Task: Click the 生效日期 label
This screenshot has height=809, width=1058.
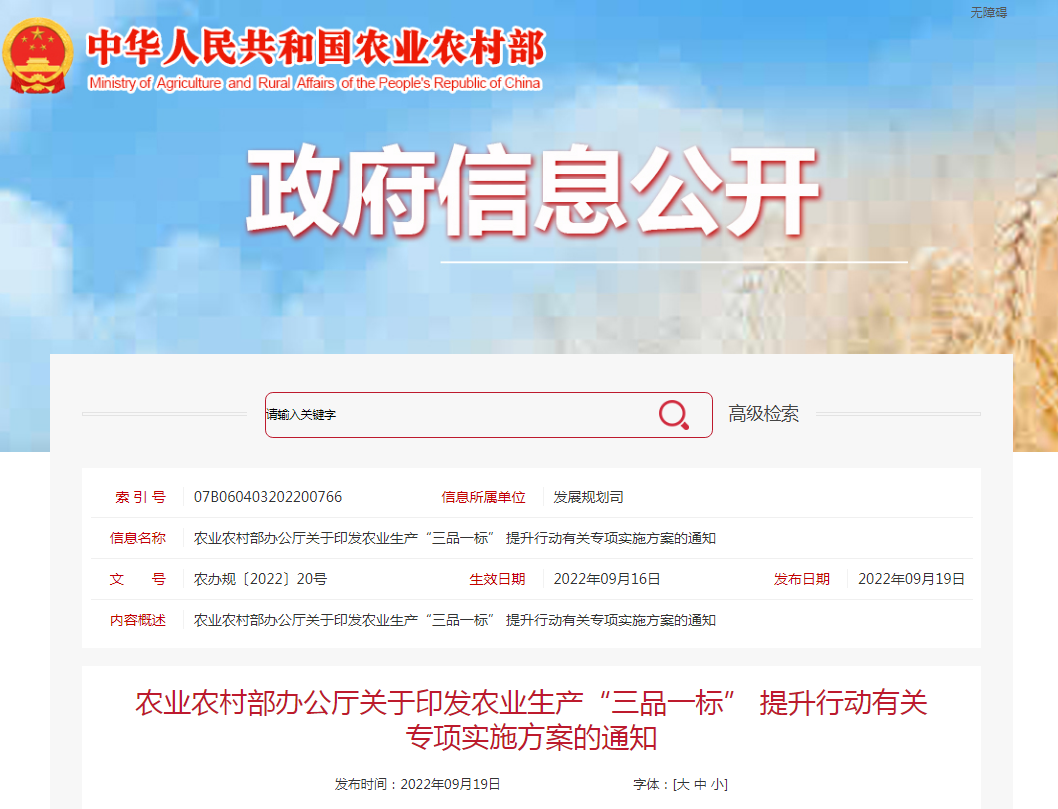Action: [497, 579]
